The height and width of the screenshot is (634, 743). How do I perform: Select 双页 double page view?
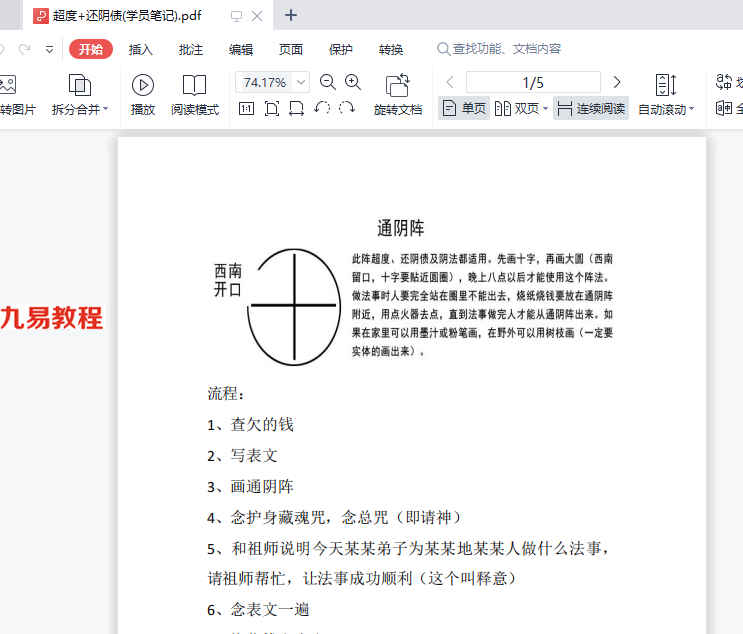[x=517, y=109]
